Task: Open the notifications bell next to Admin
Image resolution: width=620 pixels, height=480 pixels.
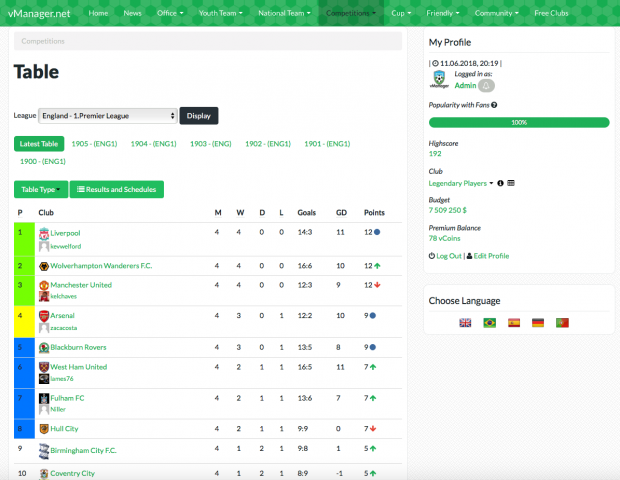Action: tap(486, 85)
